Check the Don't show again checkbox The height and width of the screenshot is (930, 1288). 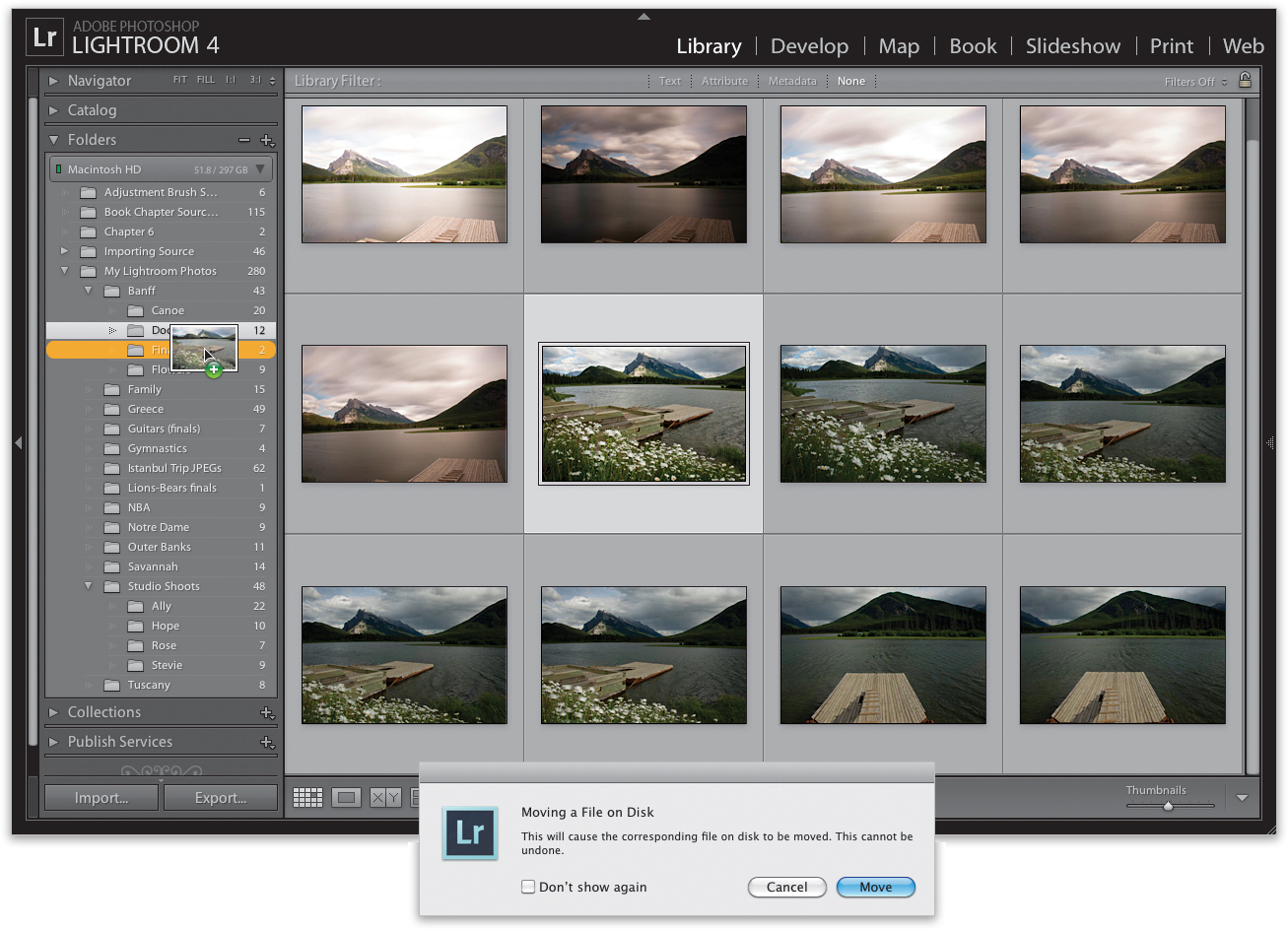528,887
